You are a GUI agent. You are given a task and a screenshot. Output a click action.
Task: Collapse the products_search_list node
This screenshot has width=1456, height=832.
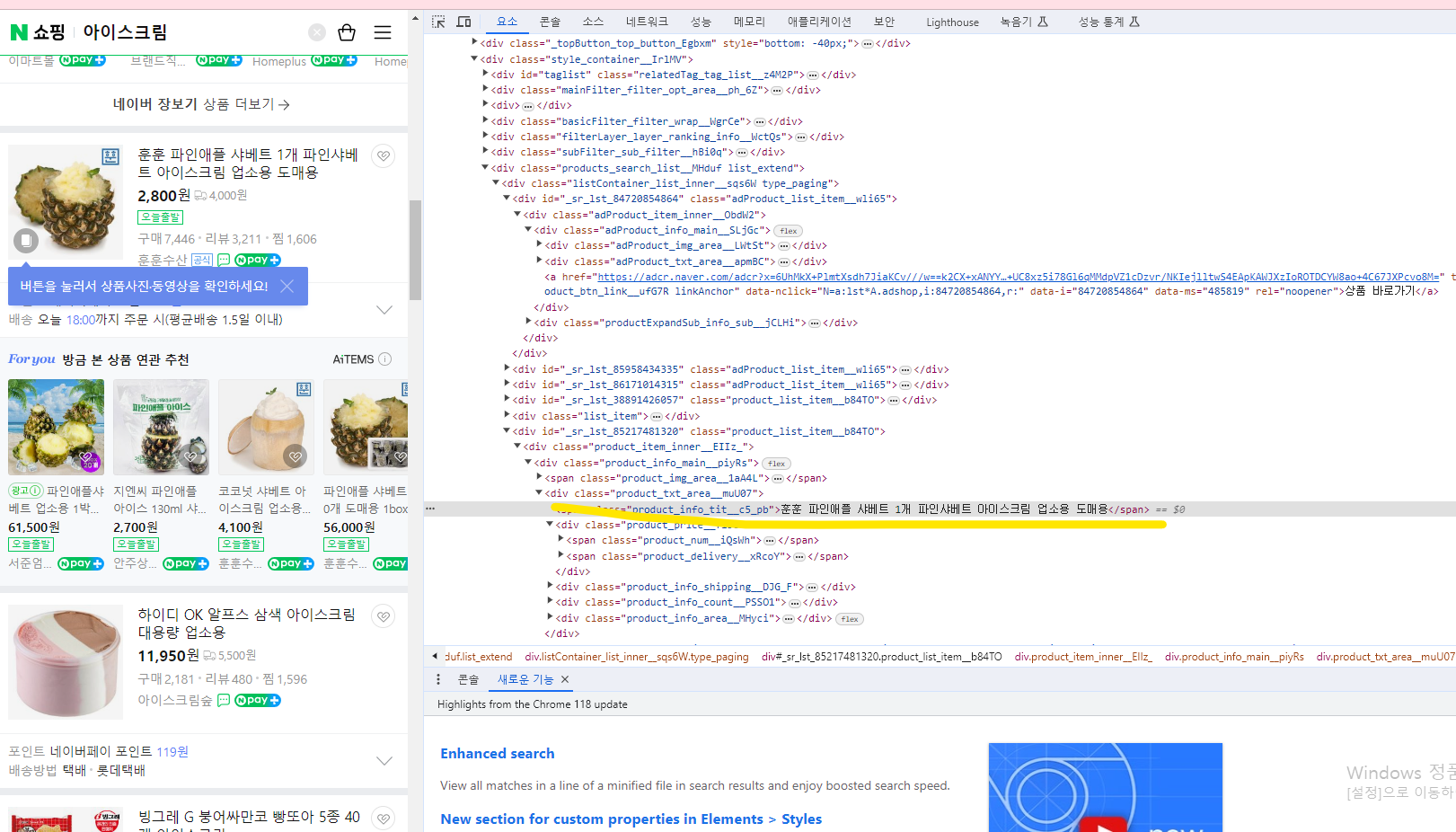point(485,167)
